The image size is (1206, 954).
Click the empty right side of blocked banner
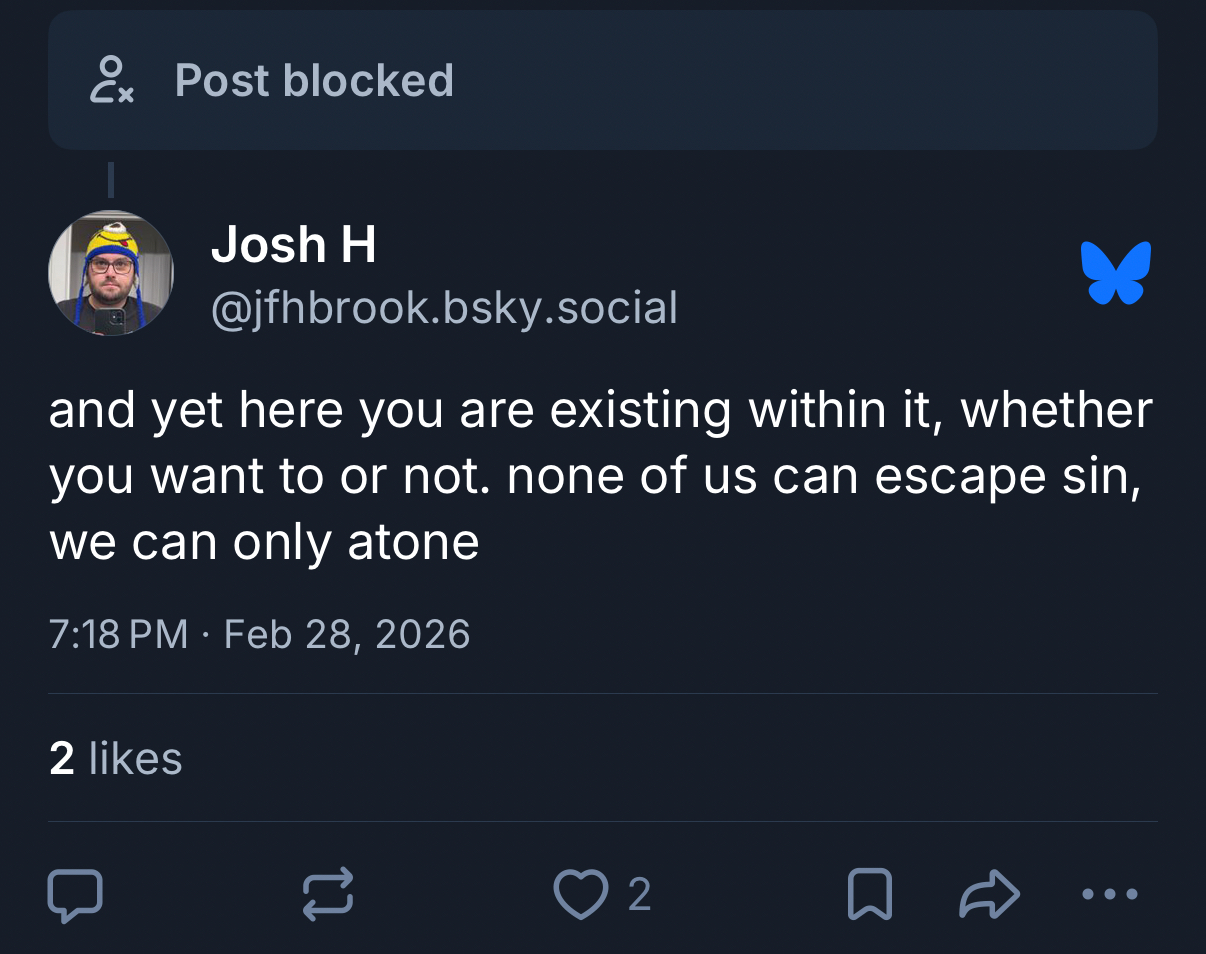(850, 80)
